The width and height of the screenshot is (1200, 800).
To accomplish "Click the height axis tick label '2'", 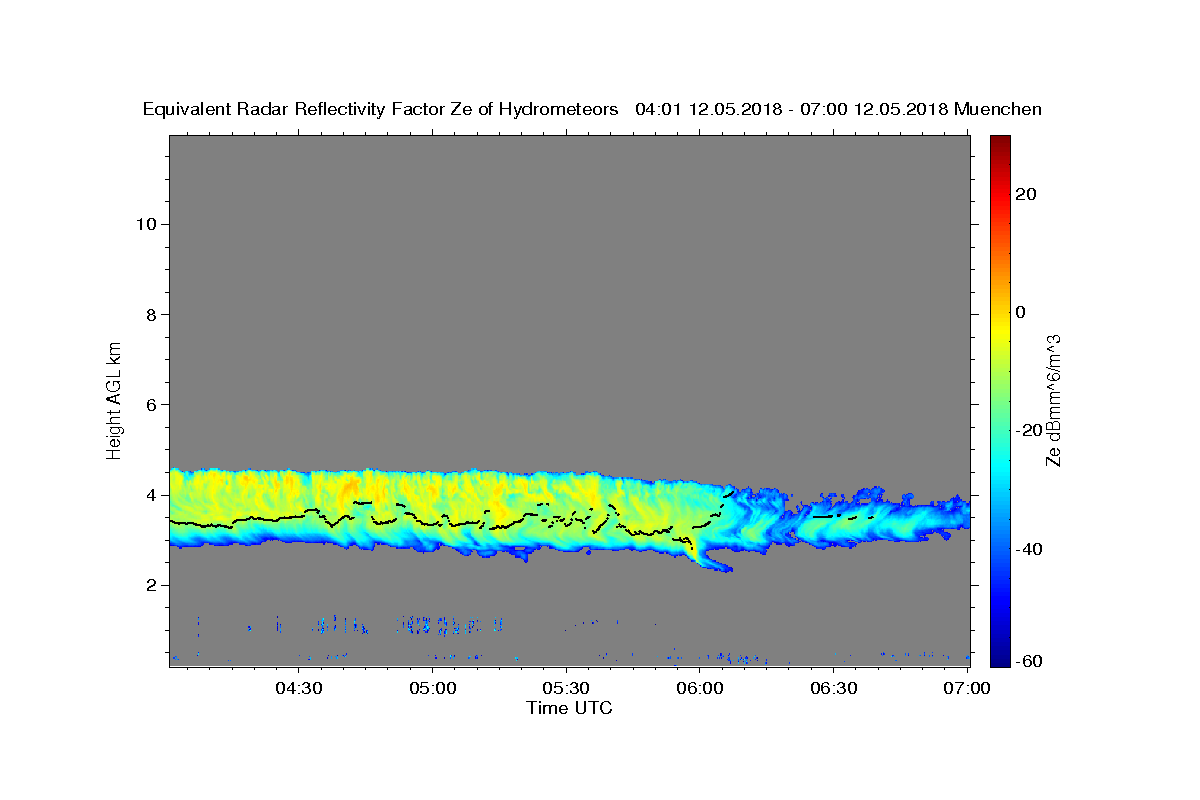I will coord(149,585).
